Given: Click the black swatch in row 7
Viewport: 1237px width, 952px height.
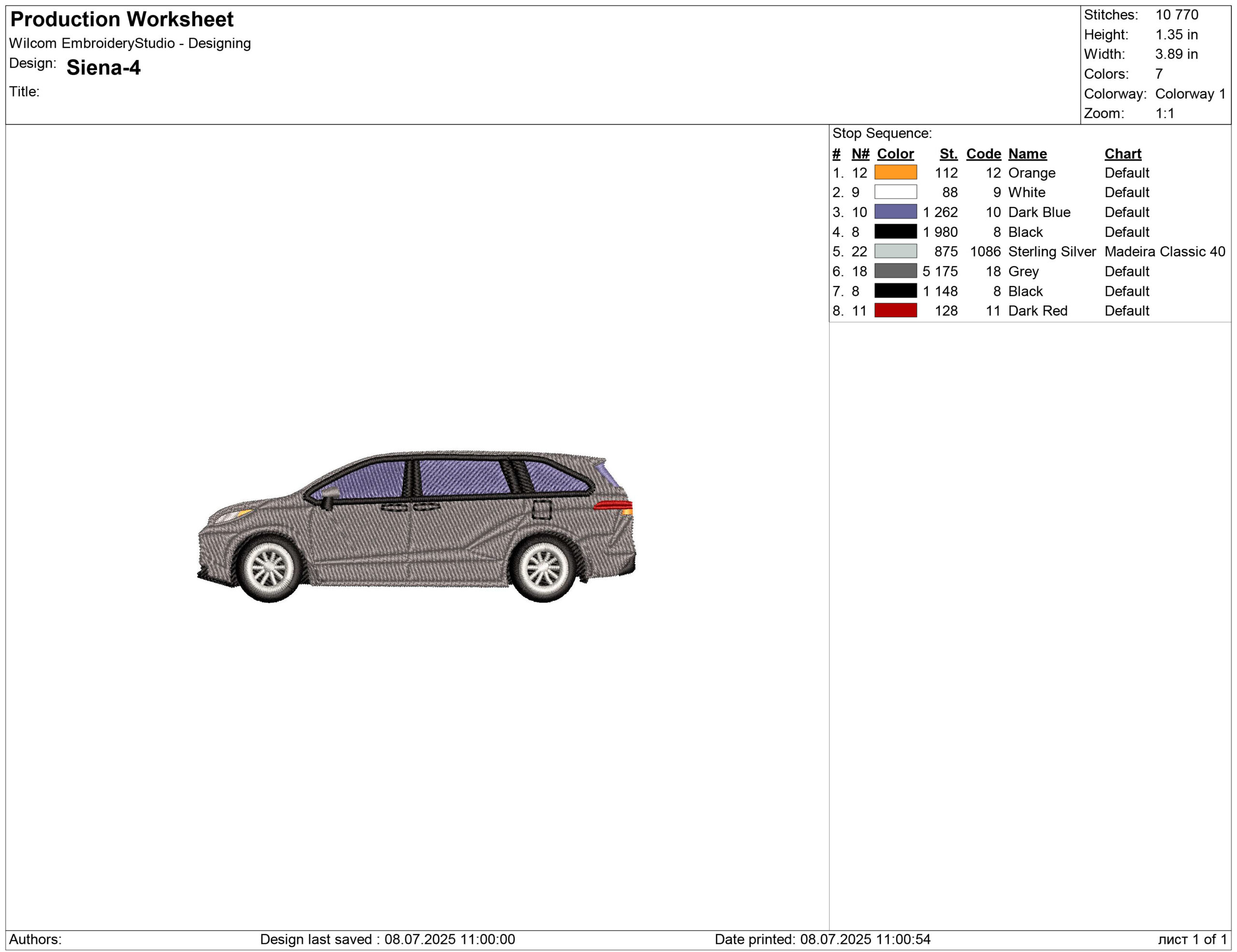Looking at the screenshot, I should pos(895,290).
